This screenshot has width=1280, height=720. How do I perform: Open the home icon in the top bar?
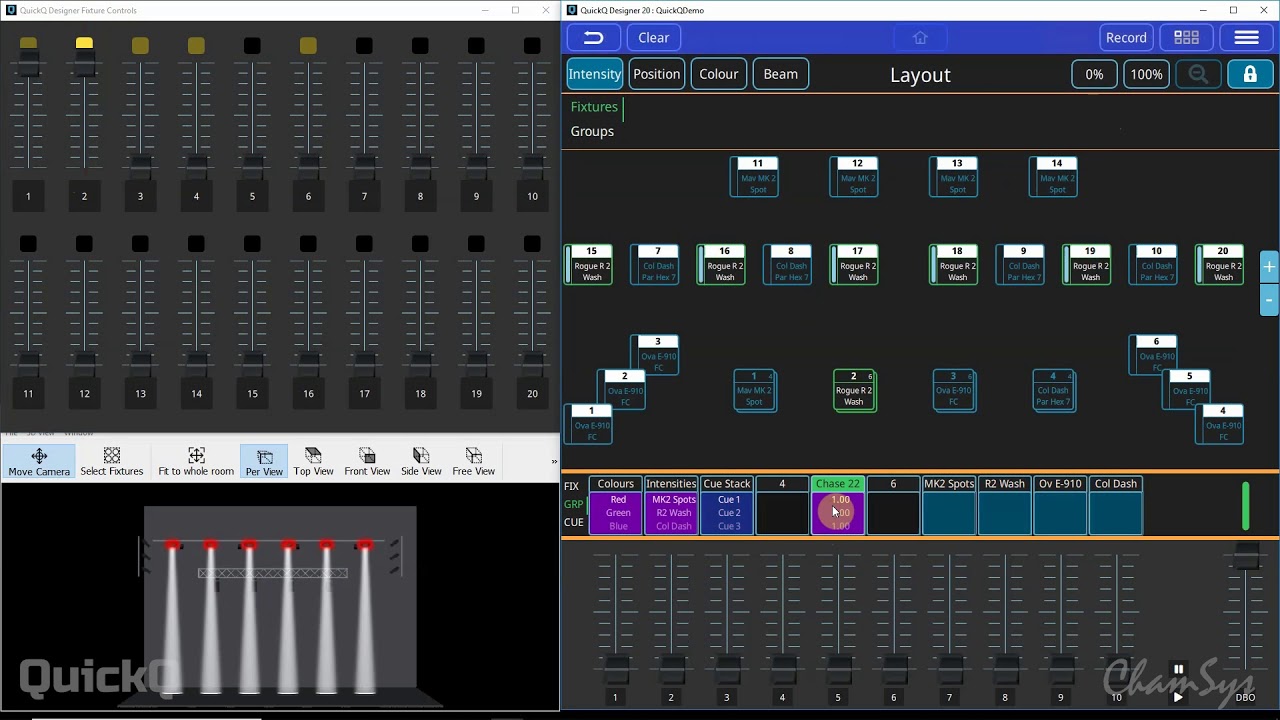click(920, 38)
